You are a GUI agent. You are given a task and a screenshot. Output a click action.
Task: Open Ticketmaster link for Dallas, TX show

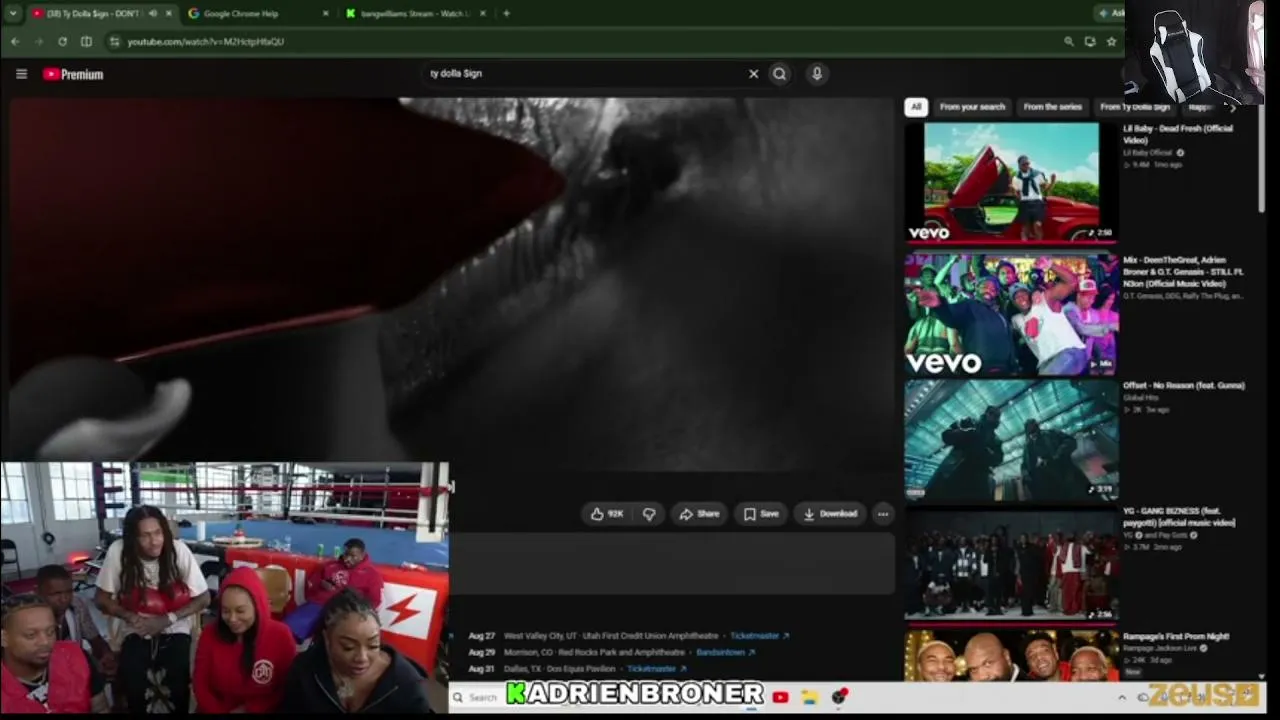[x=656, y=668]
